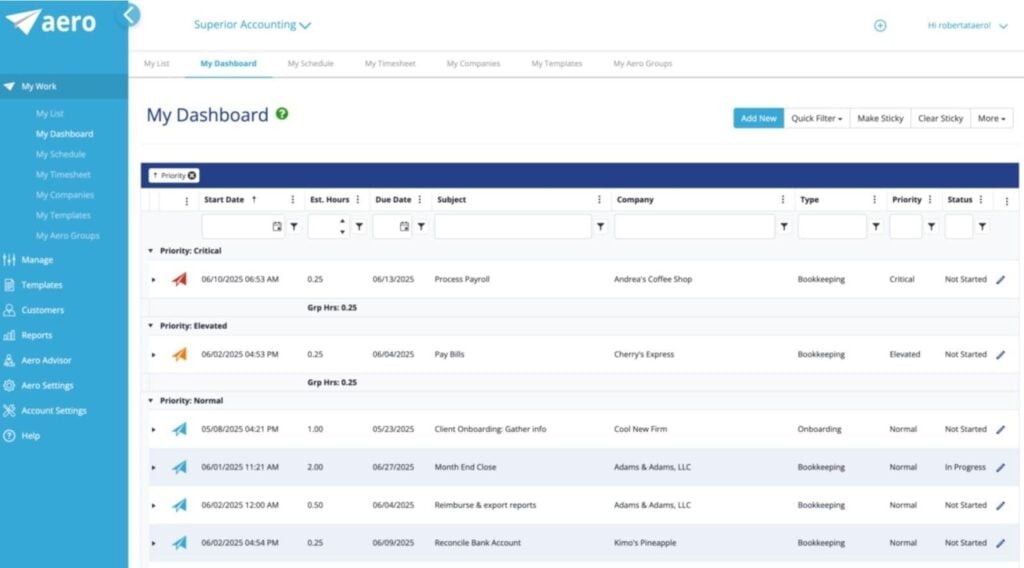This screenshot has height=568, width=1024.
Task: Click the Subject filter text field
Action: pos(513,227)
